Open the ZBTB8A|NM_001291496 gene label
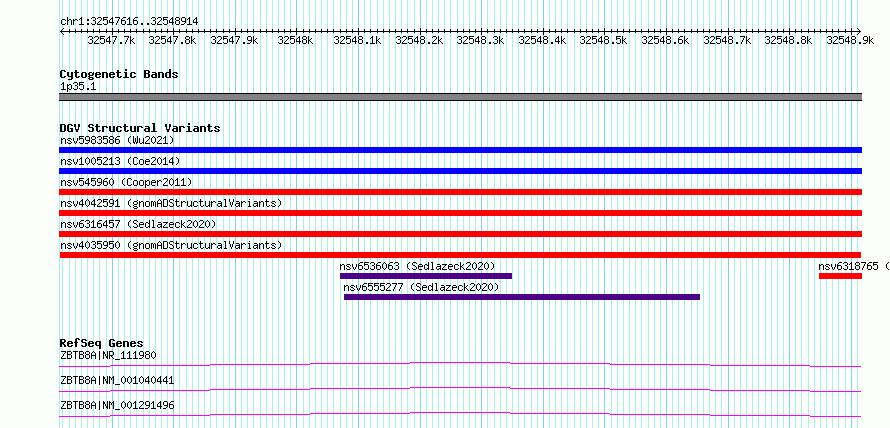Screen dimensions: 890x428 tap(117, 405)
